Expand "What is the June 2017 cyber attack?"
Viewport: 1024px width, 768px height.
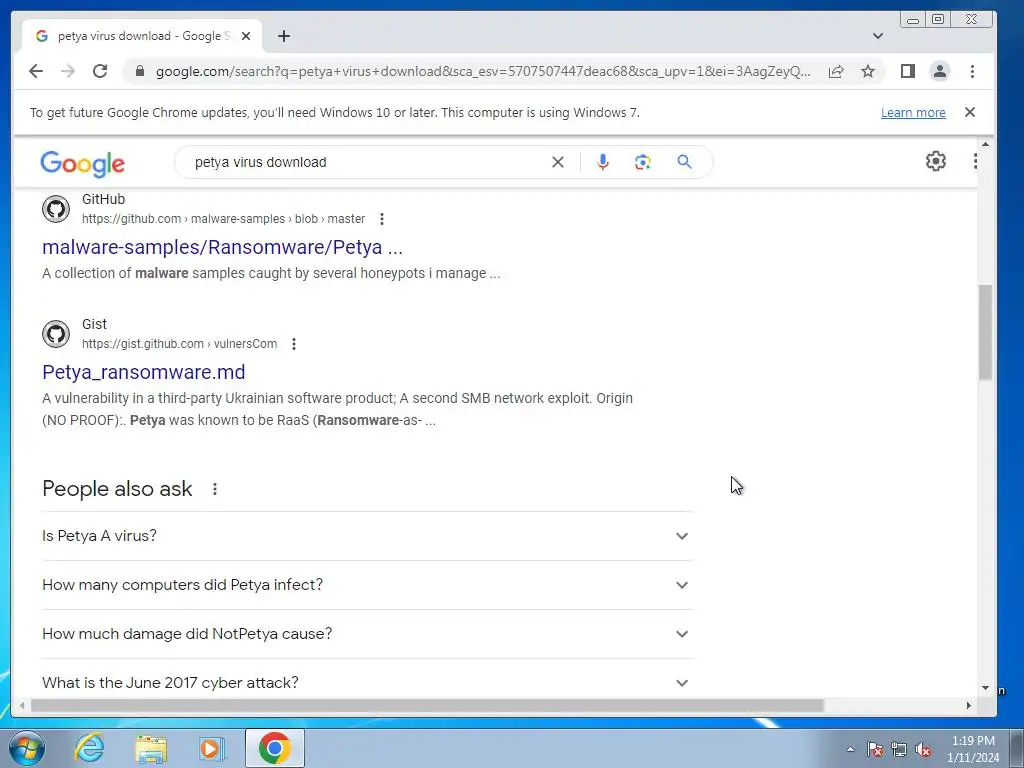367,683
